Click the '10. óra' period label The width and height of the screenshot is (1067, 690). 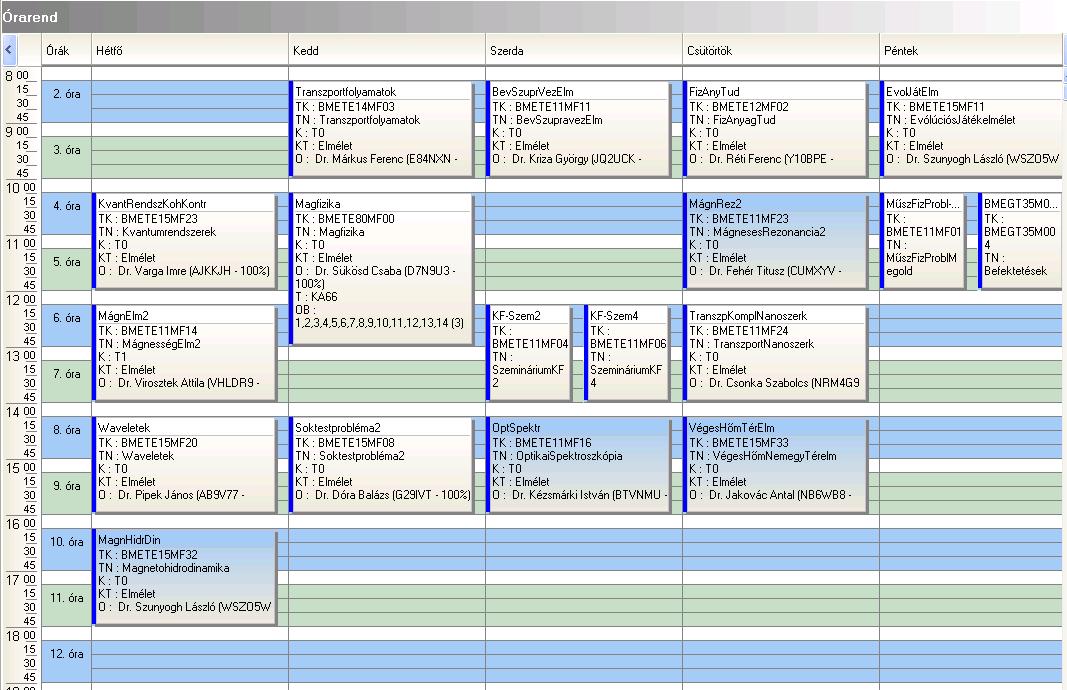[67, 542]
